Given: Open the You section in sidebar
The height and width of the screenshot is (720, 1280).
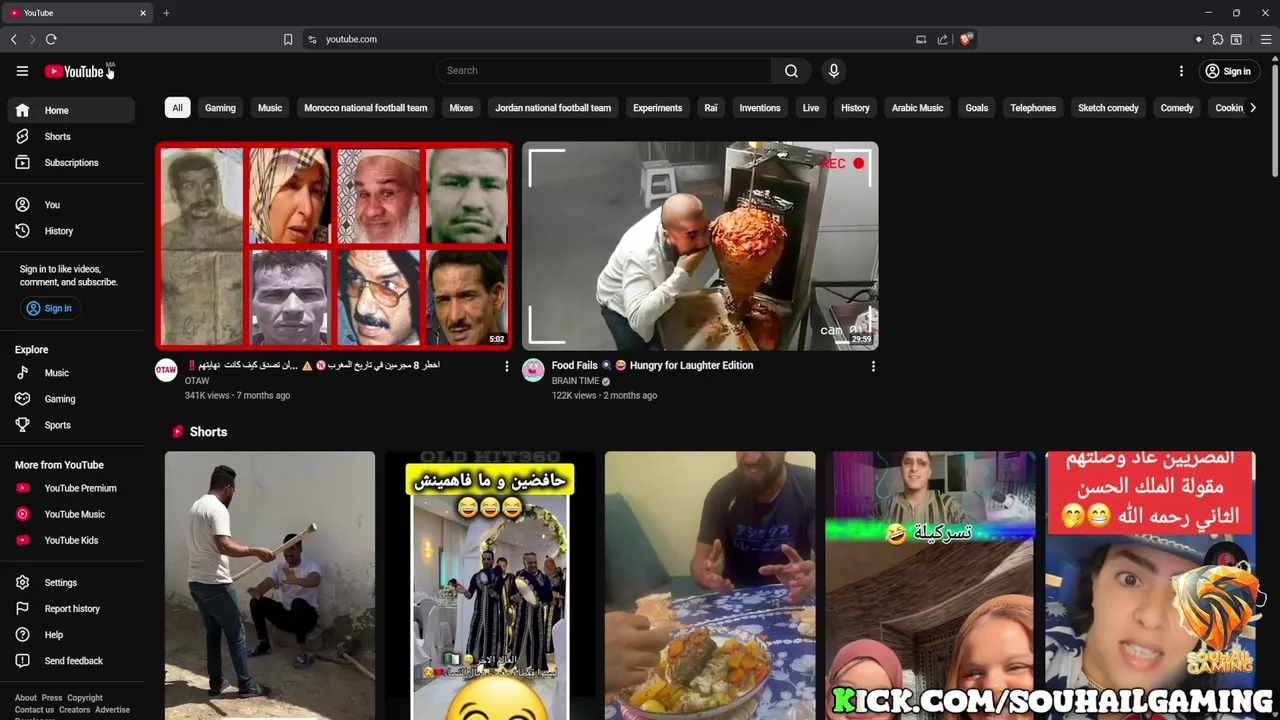Looking at the screenshot, I should pyautogui.click(x=70, y=205).
